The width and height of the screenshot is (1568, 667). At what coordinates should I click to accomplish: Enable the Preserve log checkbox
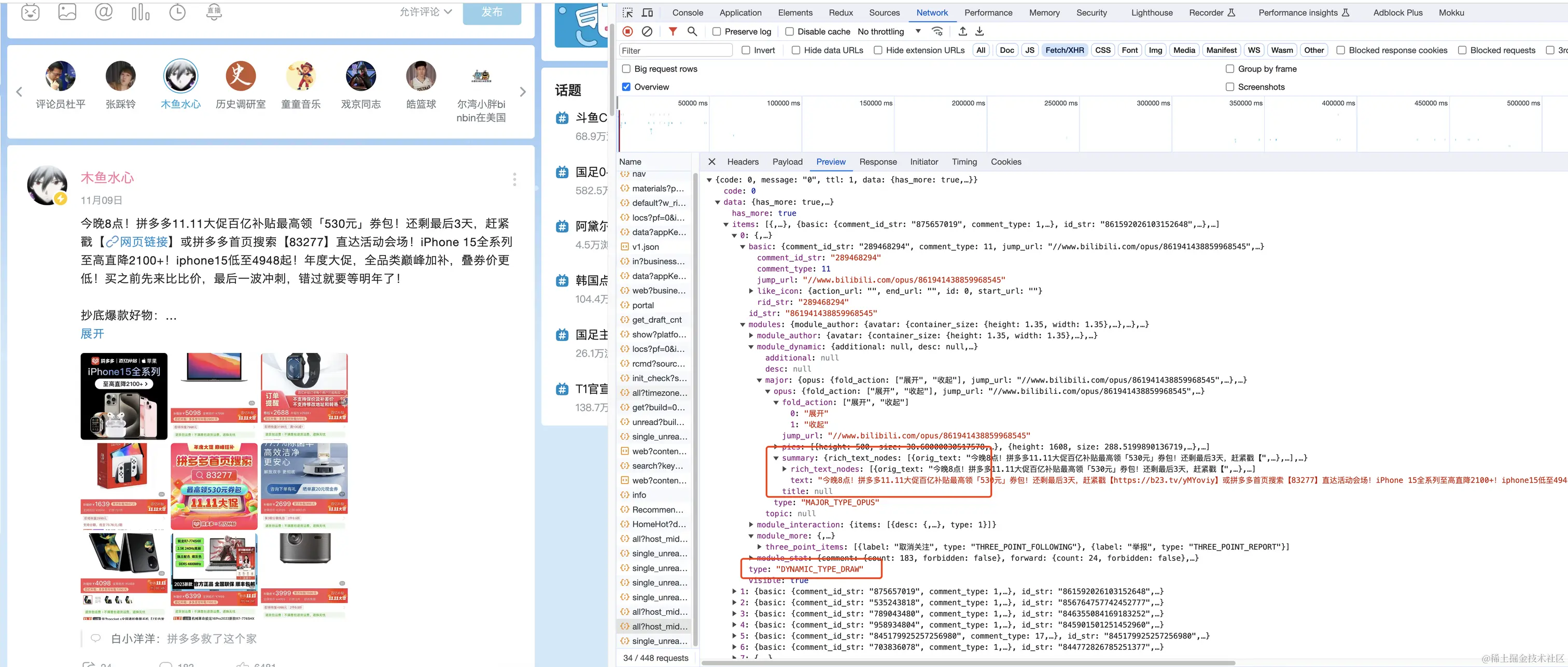717,32
